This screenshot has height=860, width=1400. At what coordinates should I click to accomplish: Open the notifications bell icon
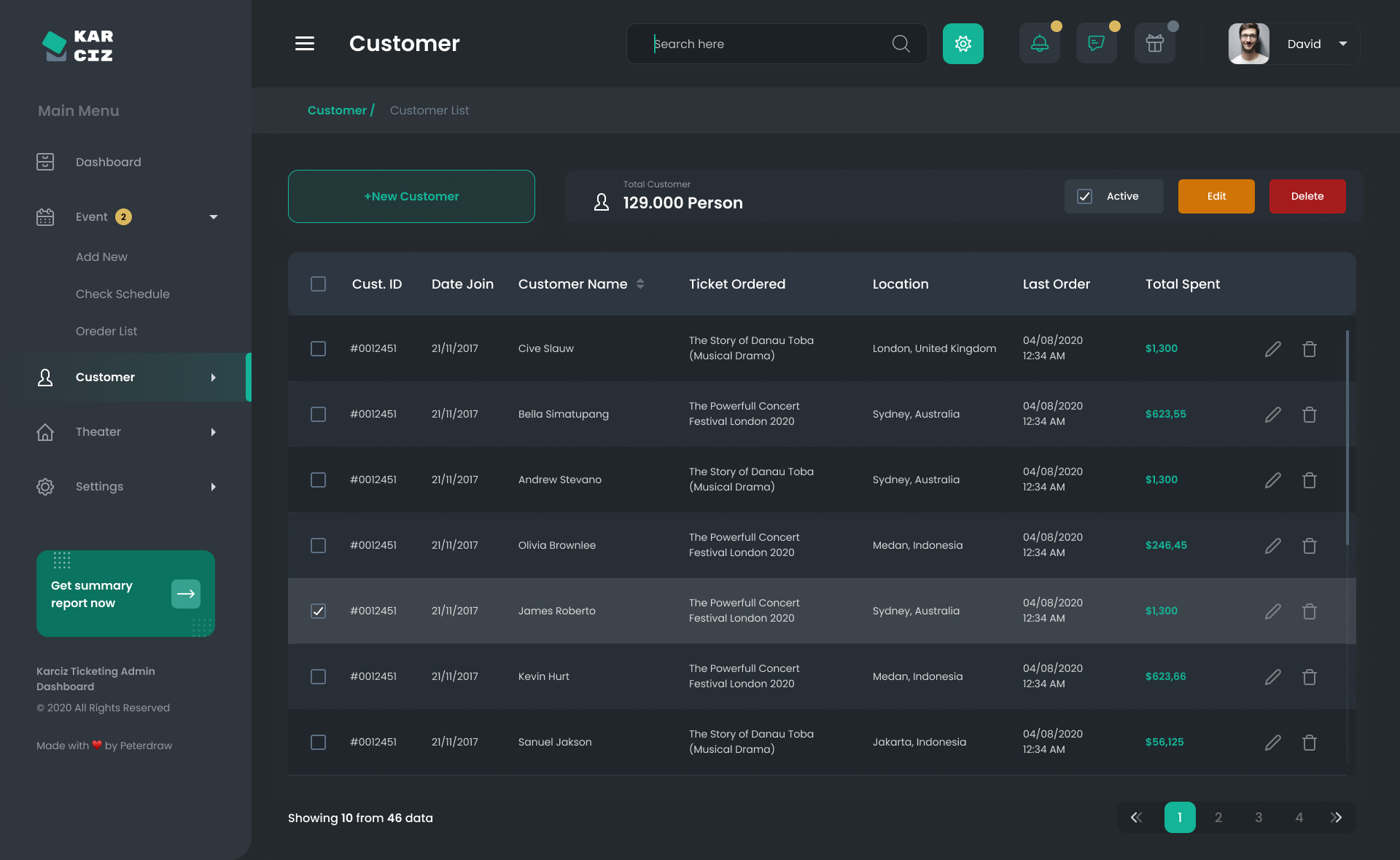point(1039,44)
